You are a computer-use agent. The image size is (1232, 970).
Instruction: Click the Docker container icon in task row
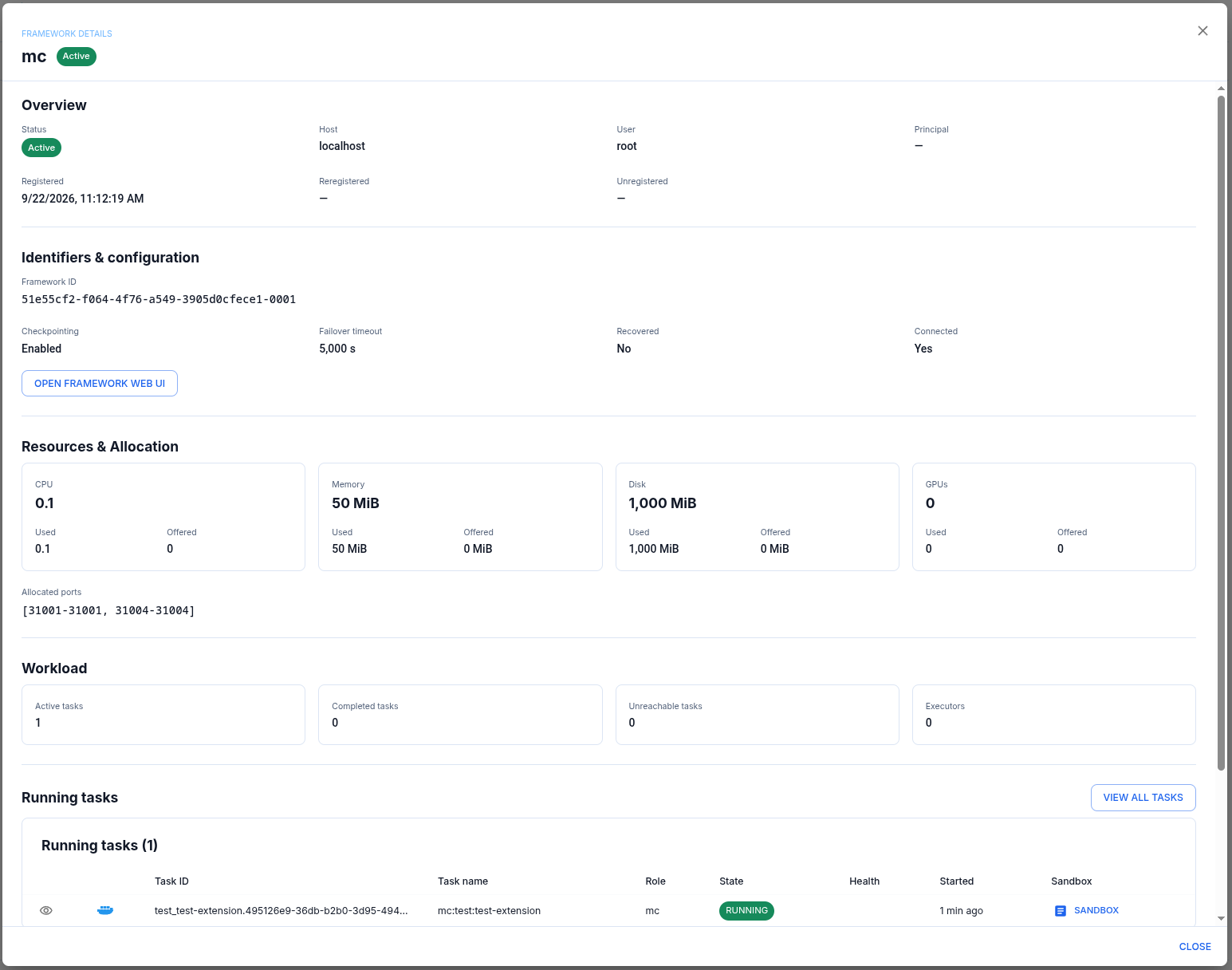point(105,910)
